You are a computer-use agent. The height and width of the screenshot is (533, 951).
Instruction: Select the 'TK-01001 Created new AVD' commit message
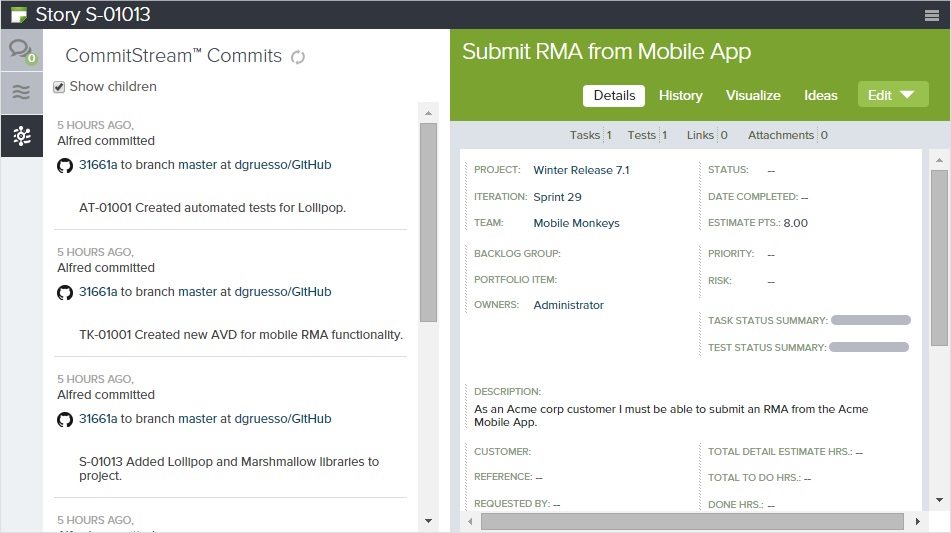[241, 335]
